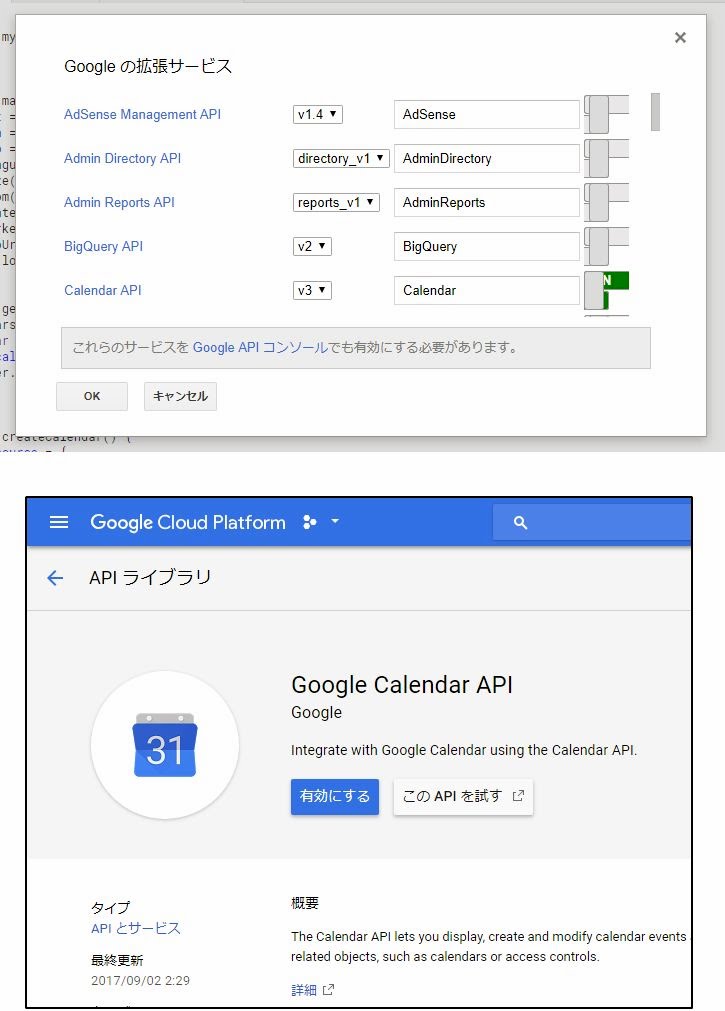Click the project selector dots icon
Image resolution: width=725 pixels, height=1011 pixels.
click(310, 522)
